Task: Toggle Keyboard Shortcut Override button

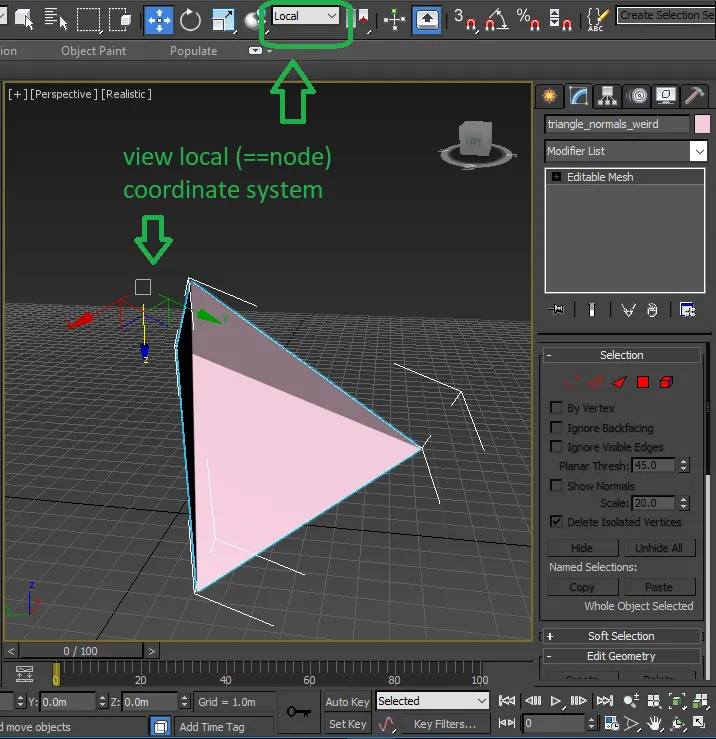Action: point(427,20)
